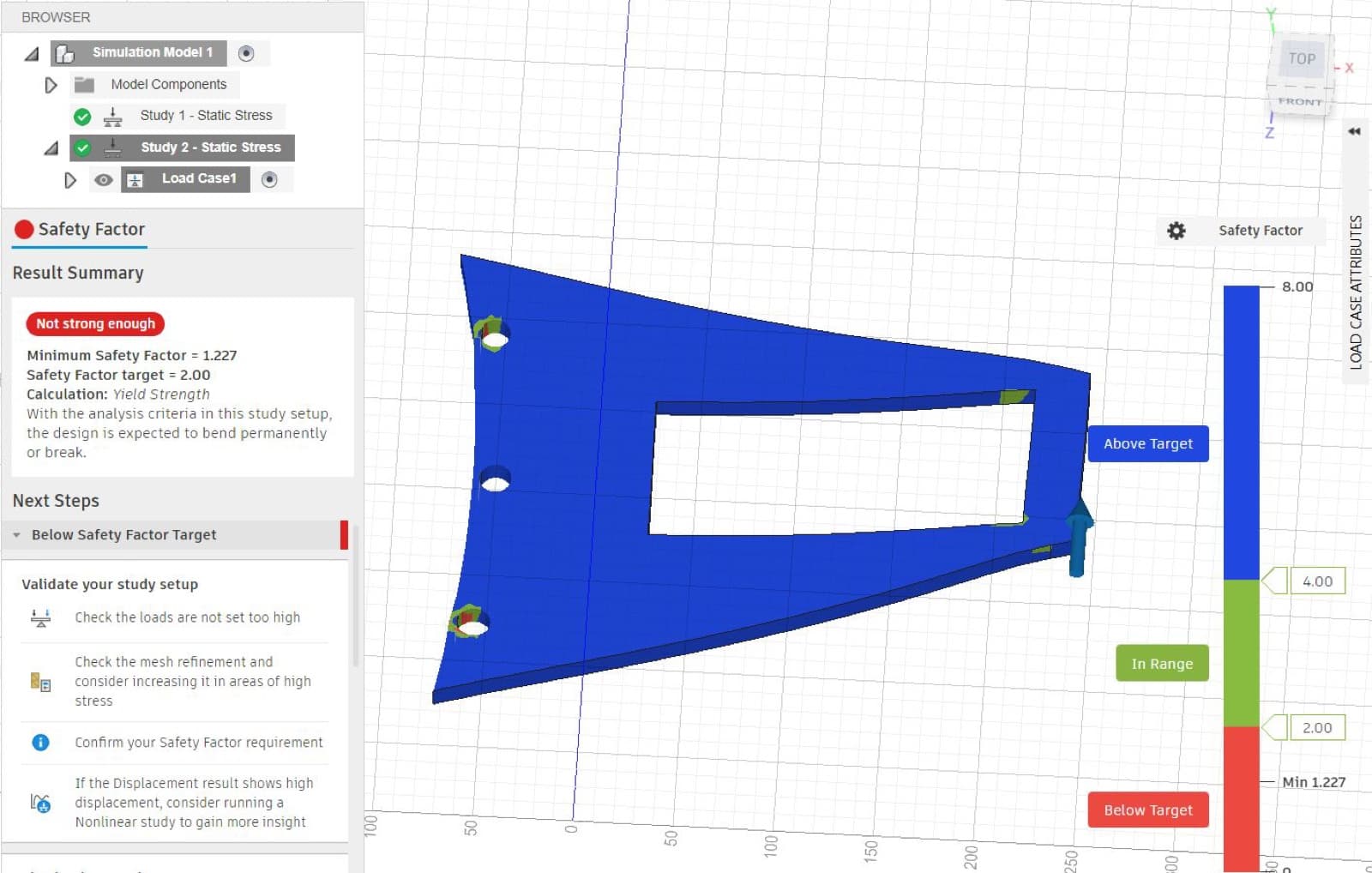Screen dimensions: 1372x873
Task: Open the Safety Factor result dropdown
Action: [x=1261, y=230]
